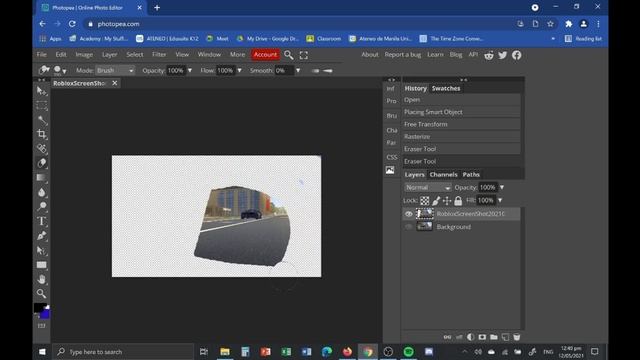The image size is (640, 360).
Task: Add a layer mask icon
Action: tap(482, 337)
